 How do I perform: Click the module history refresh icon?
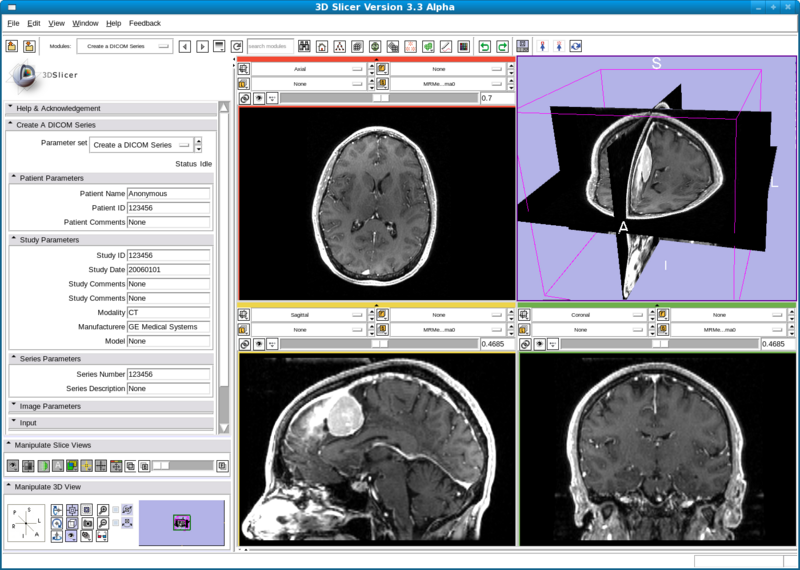point(237,46)
